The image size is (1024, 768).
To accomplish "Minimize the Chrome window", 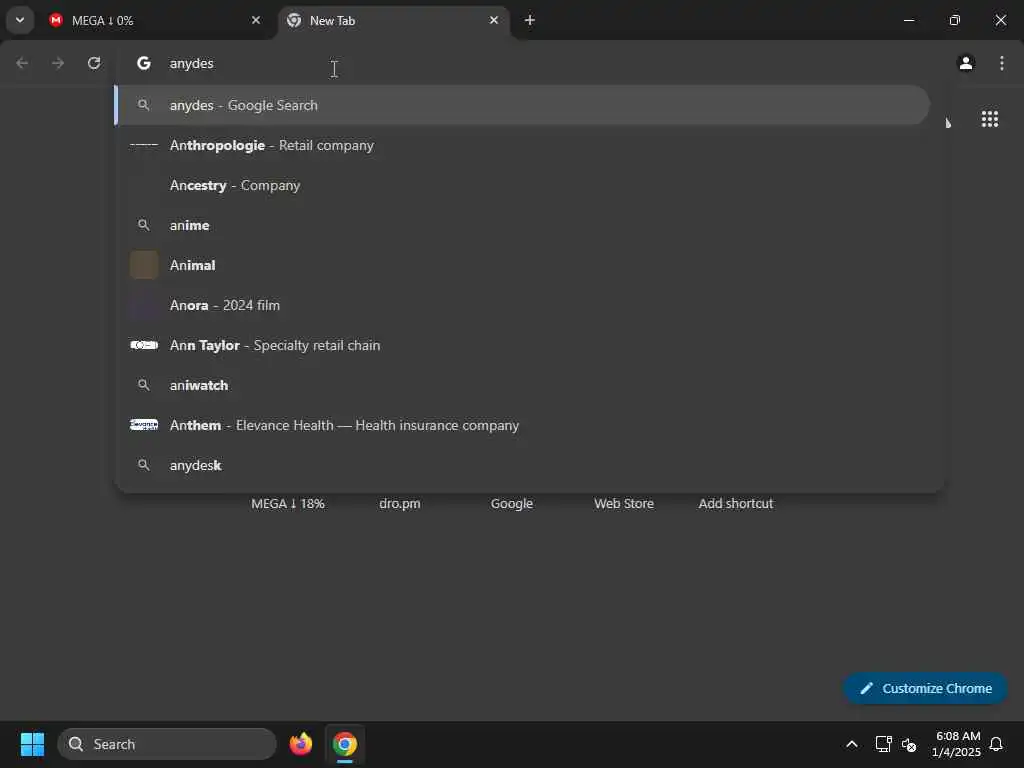I will pos(908,20).
